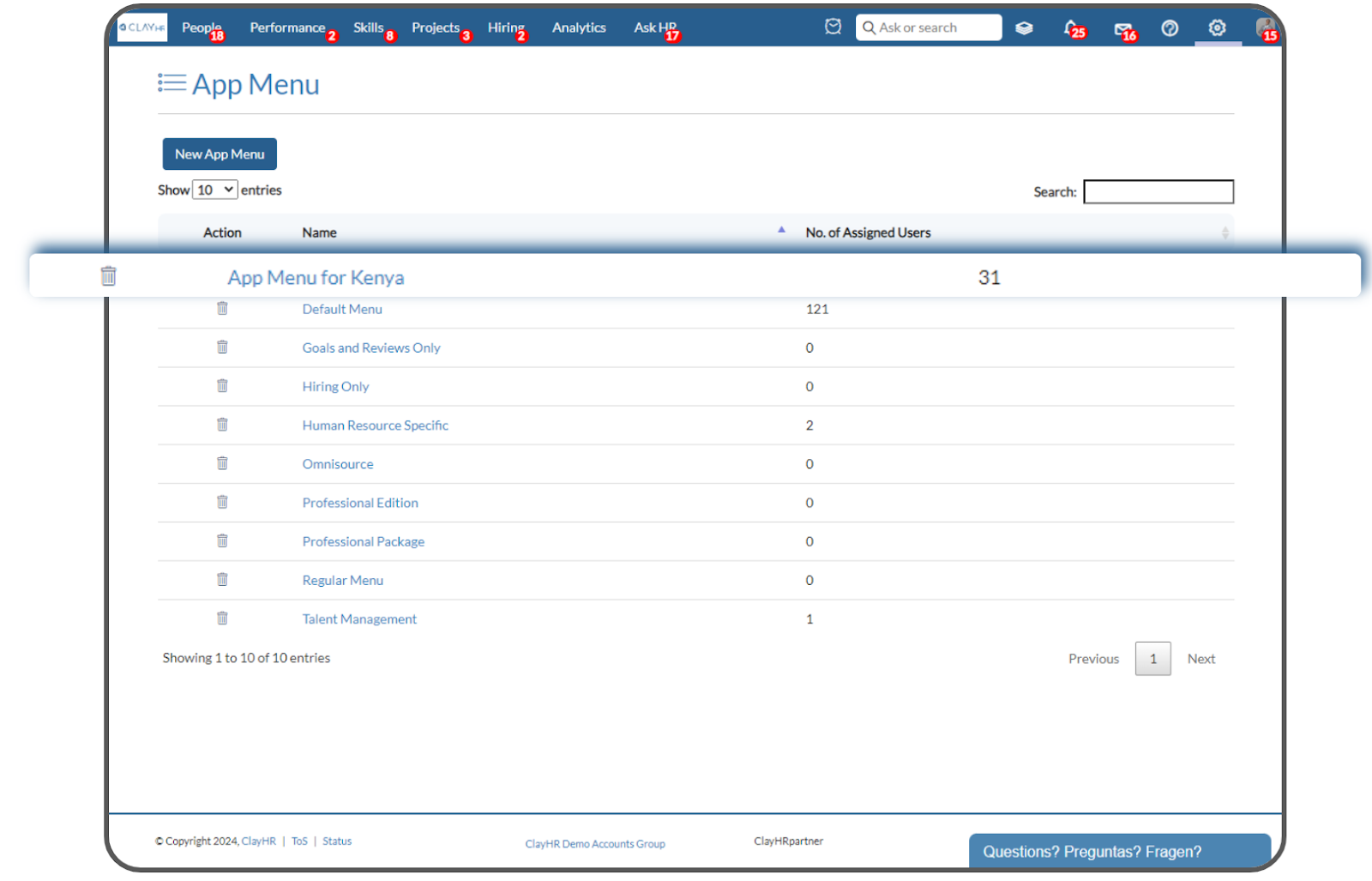Delete the Human Resource Specific menu

click(222, 424)
